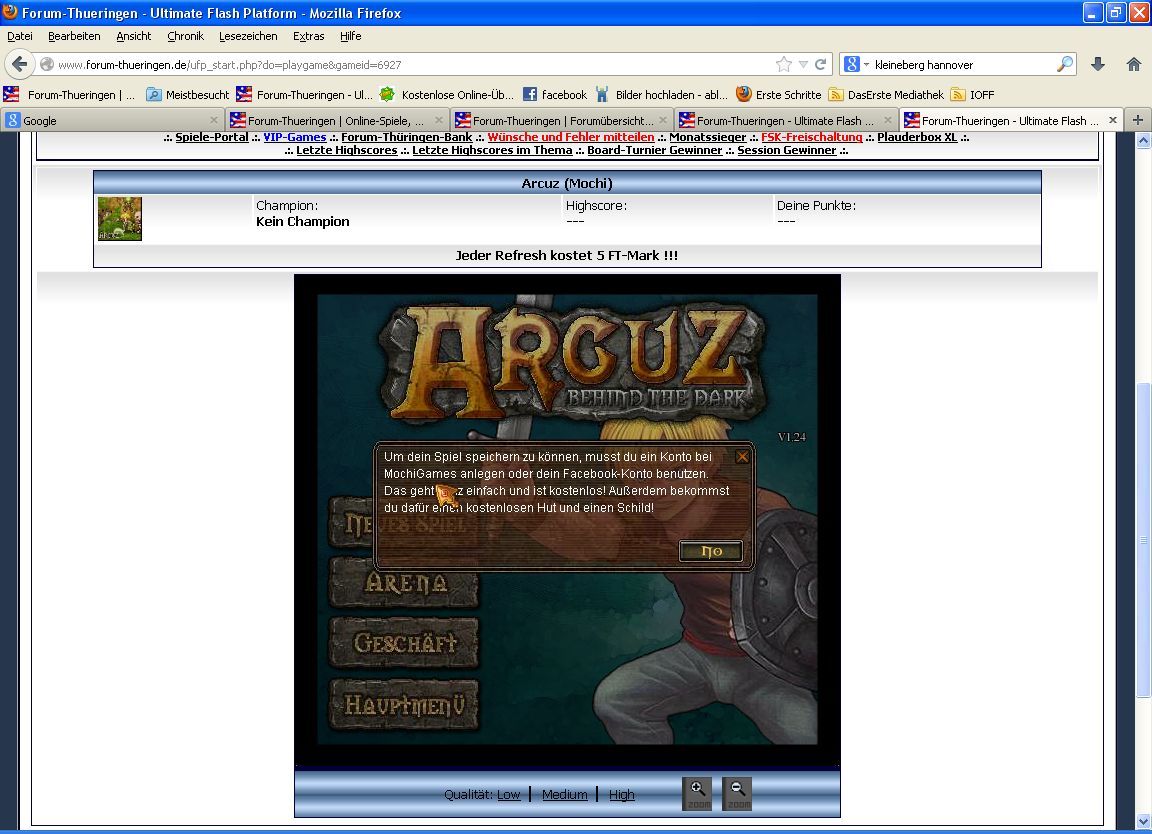Open the Monatssieger link
This screenshot has width=1152, height=834.
(x=708, y=137)
